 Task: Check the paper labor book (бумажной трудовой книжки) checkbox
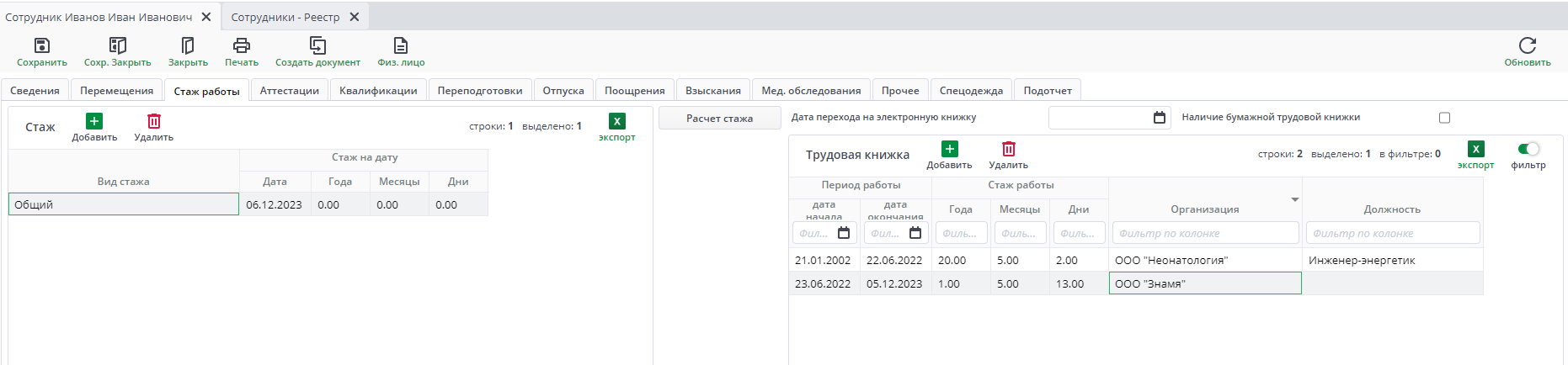[1444, 118]
